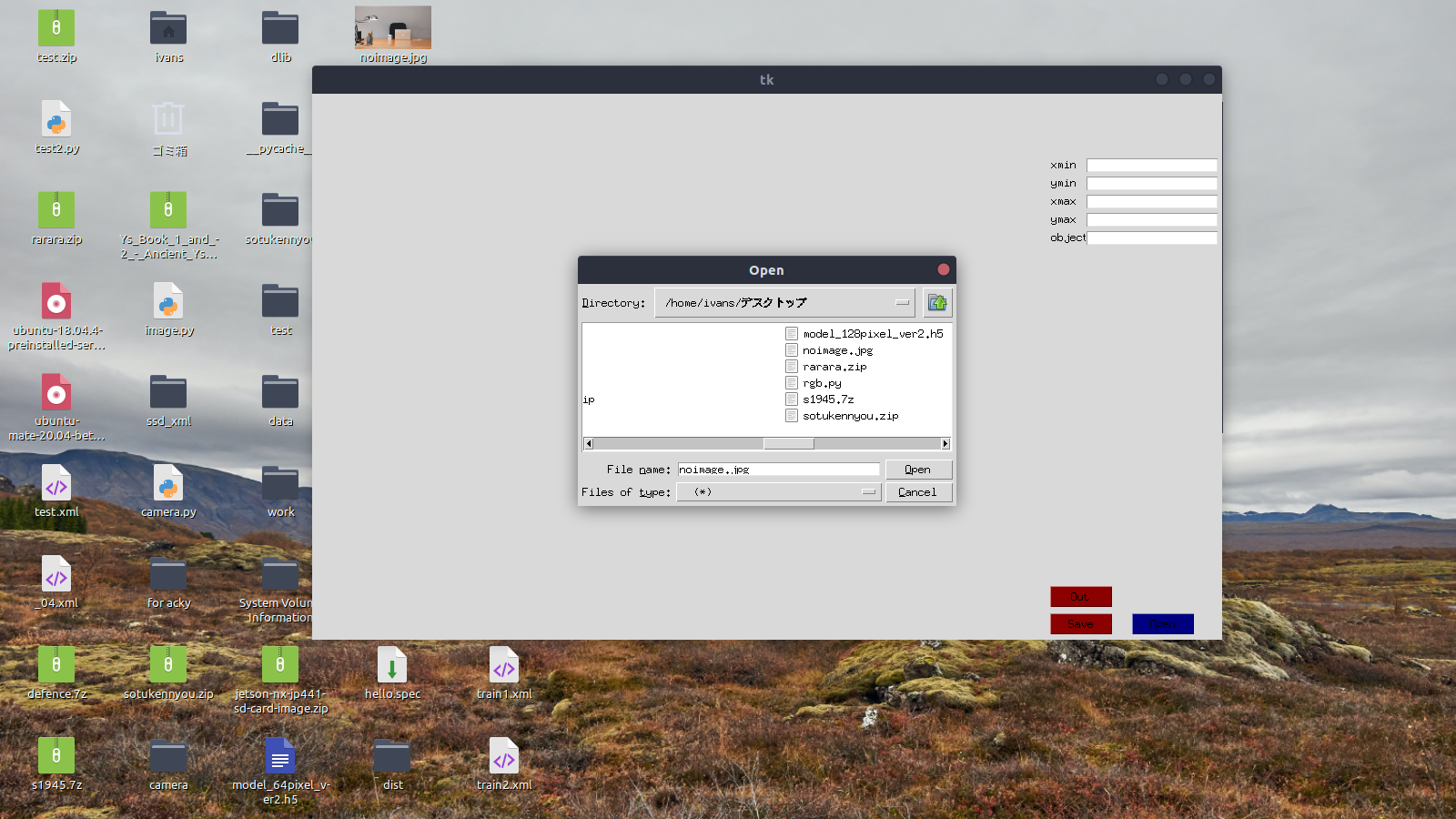Select the for acky folder icon
The height and width of the screenshot is (819, 1456).
pos(168,574)
